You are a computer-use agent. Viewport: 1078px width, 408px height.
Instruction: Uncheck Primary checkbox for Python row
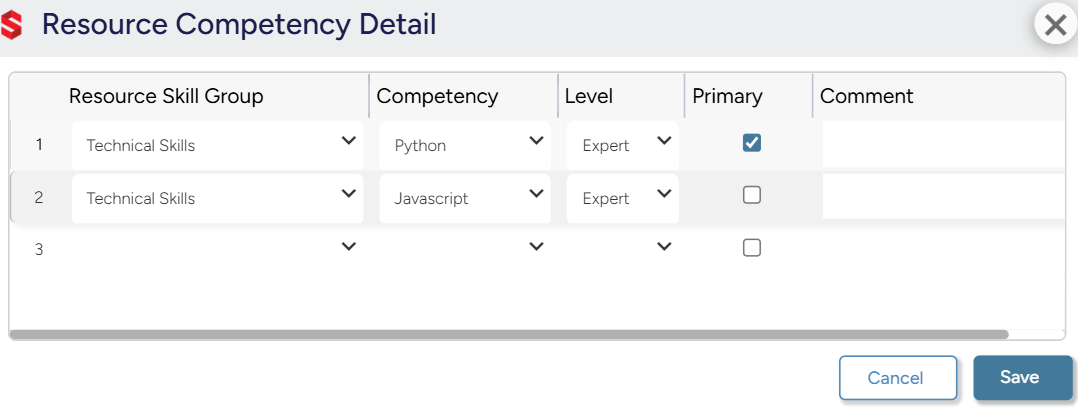click(x=752, y=143)
